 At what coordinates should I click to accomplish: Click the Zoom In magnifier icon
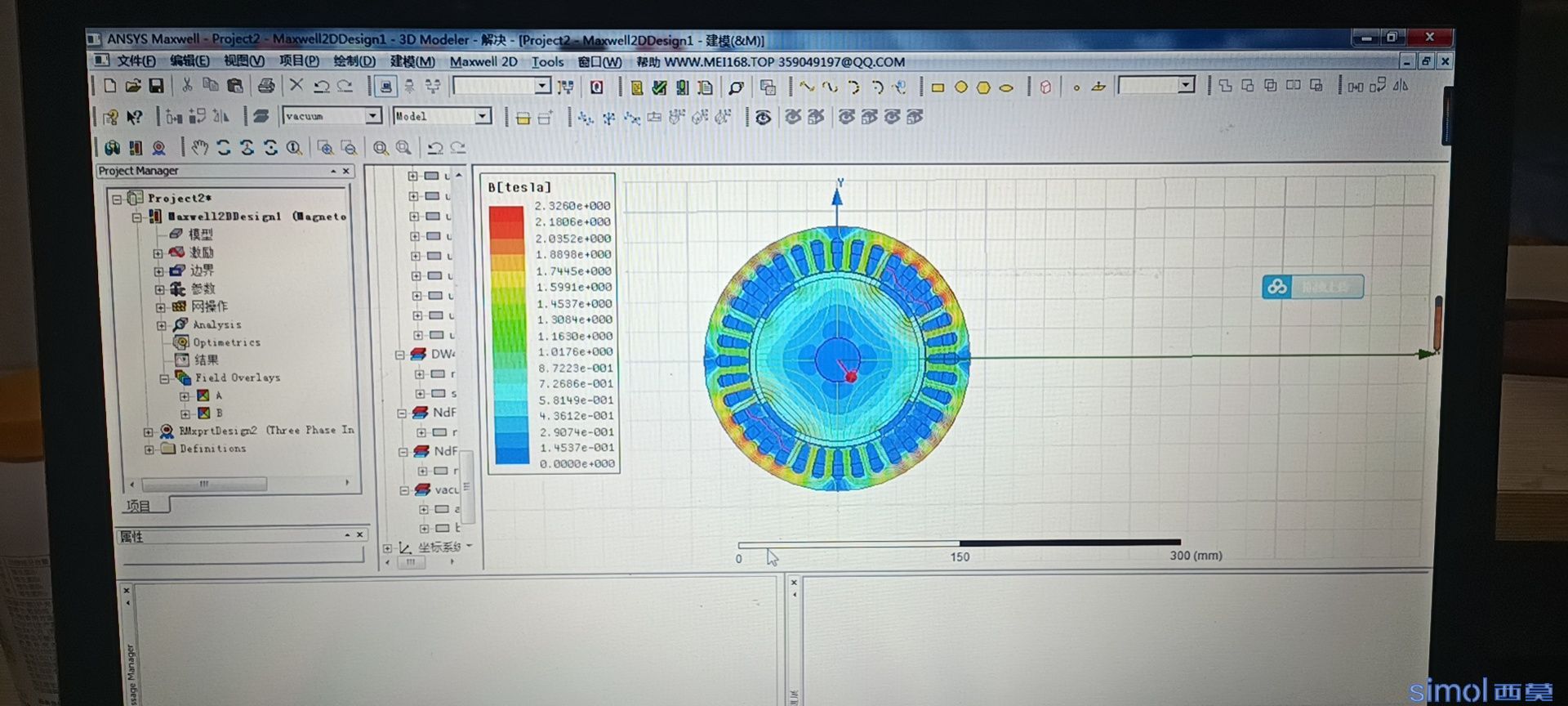(x=325, y=148)
